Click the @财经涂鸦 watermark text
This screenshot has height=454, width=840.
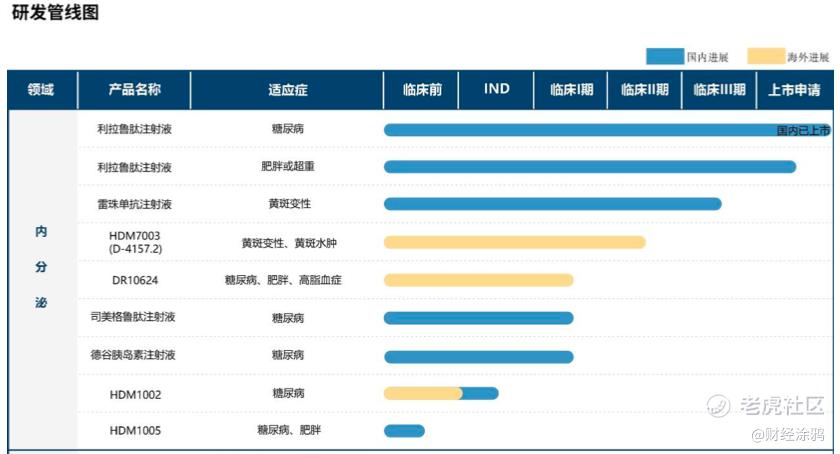tap(788, 434)
